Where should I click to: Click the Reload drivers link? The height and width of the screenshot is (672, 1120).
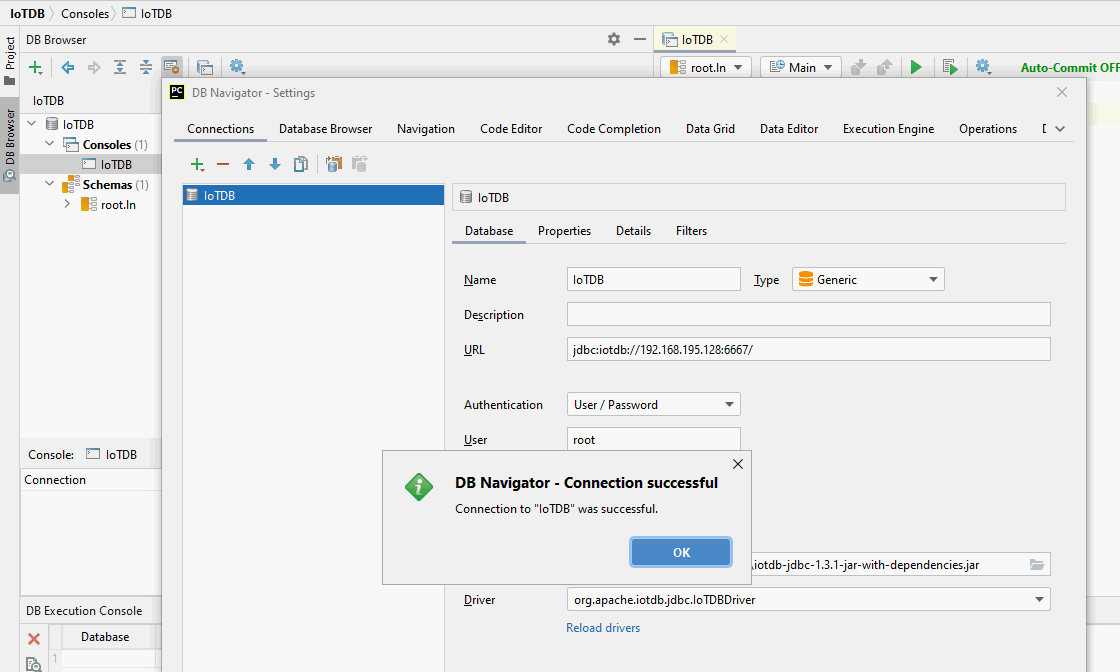(x=603, y=628)
